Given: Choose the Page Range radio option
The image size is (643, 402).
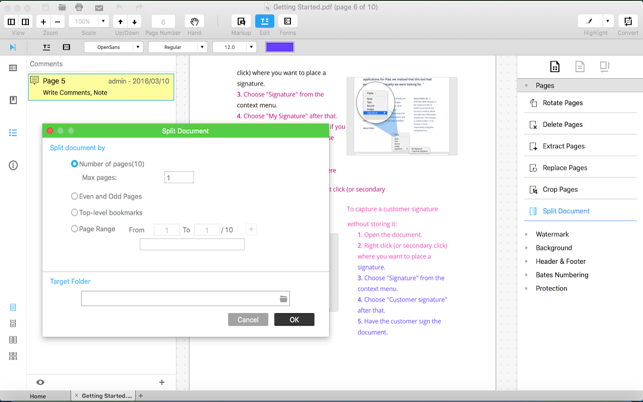Looking at the screenshot, I should pos(74,229).
